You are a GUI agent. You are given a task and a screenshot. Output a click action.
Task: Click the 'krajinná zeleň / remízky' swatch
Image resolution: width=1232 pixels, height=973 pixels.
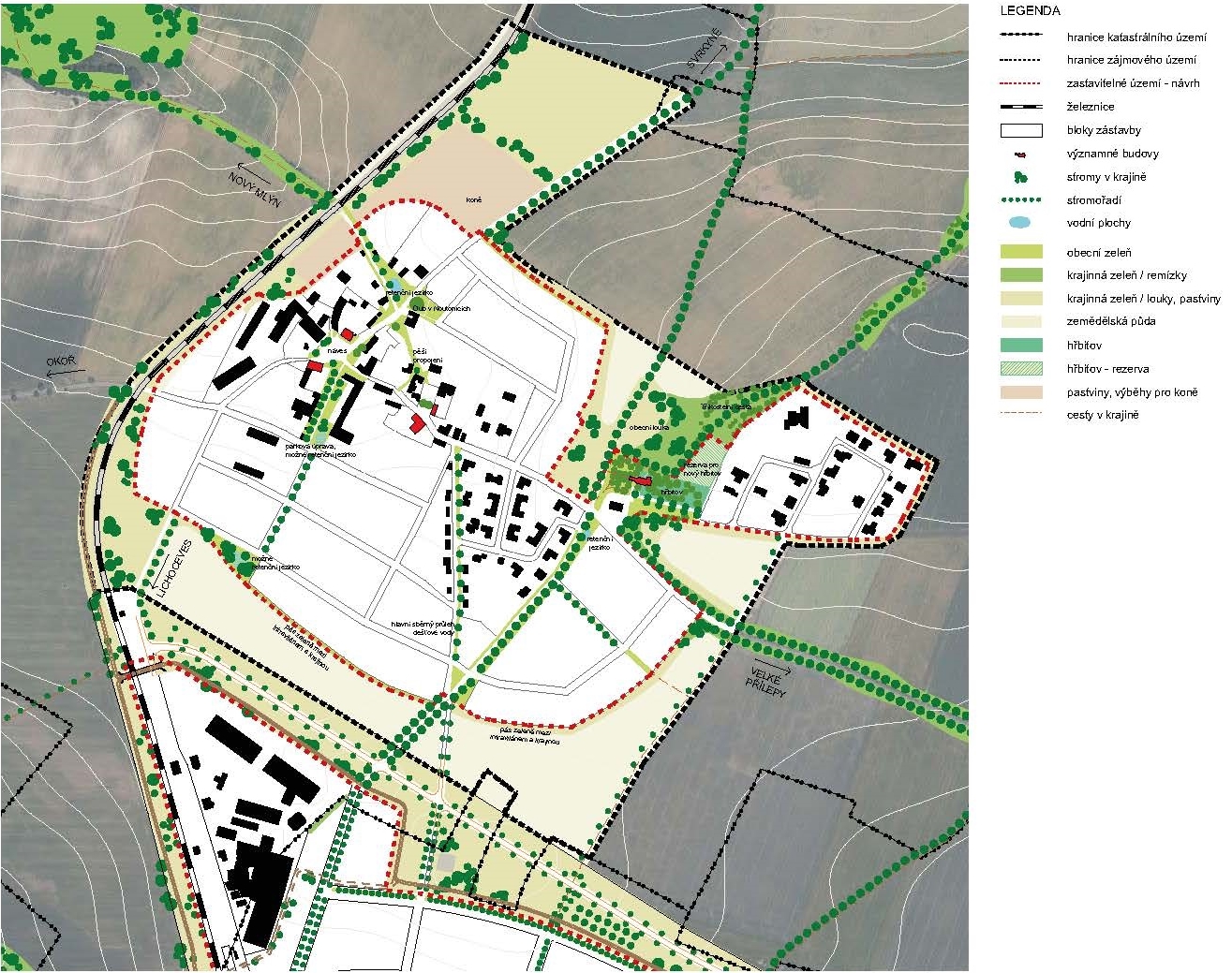coord(1020,275)
